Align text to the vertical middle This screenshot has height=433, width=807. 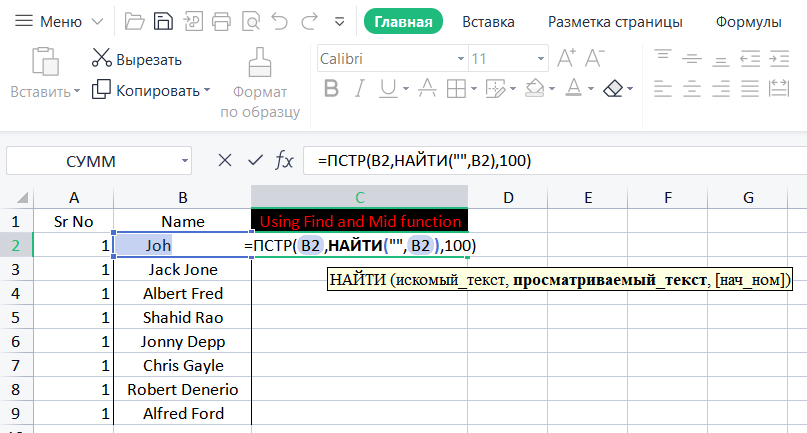(692, 59)
